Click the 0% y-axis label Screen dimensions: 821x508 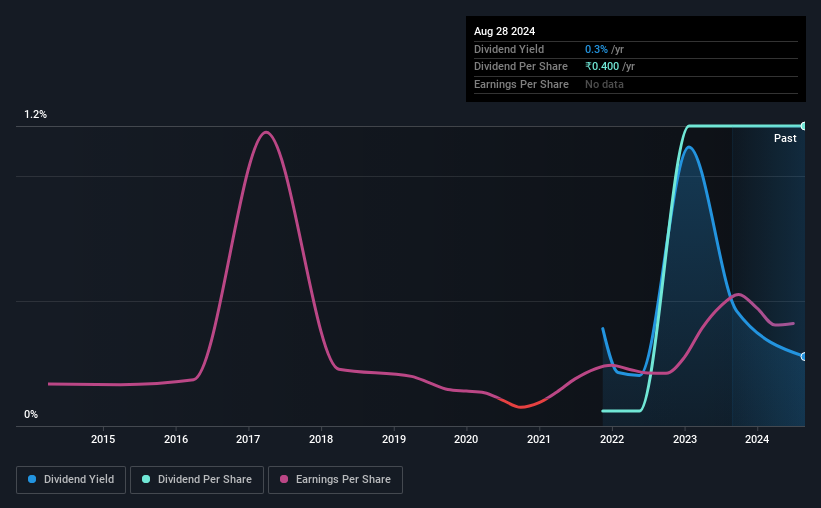[31, 414]
